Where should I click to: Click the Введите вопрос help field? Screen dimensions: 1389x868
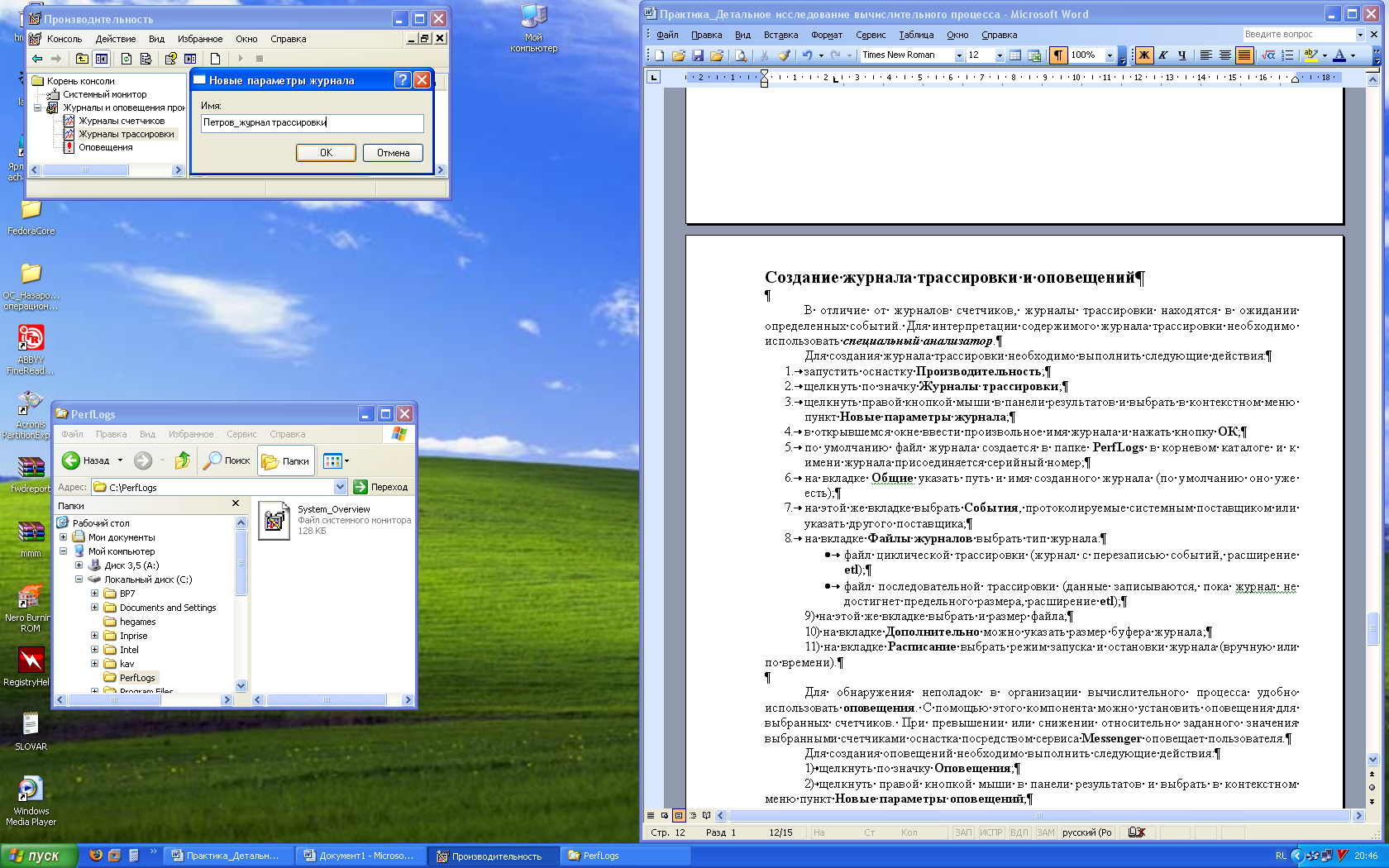point(1298,34)
